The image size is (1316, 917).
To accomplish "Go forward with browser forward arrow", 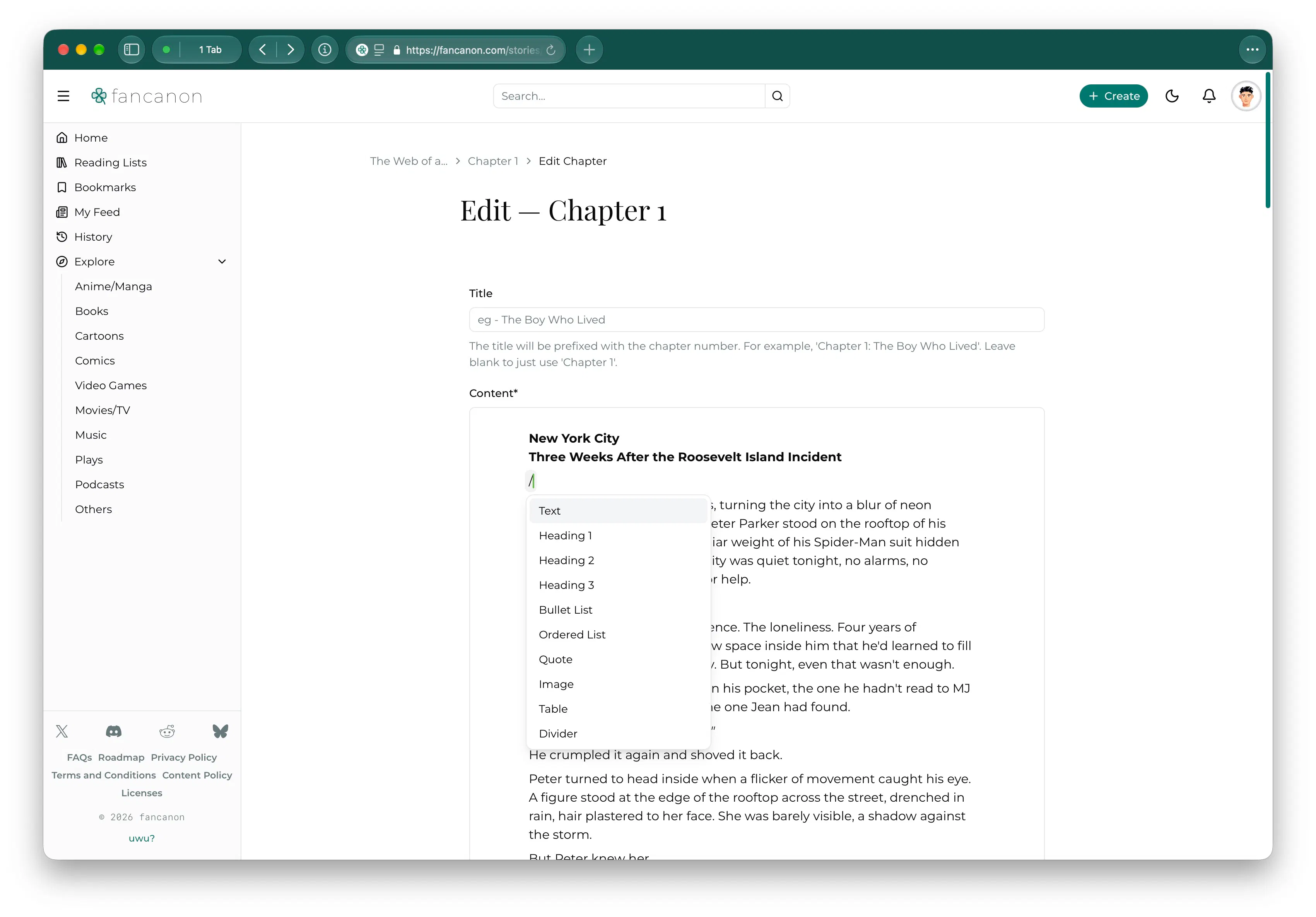I will click(291, 50).
